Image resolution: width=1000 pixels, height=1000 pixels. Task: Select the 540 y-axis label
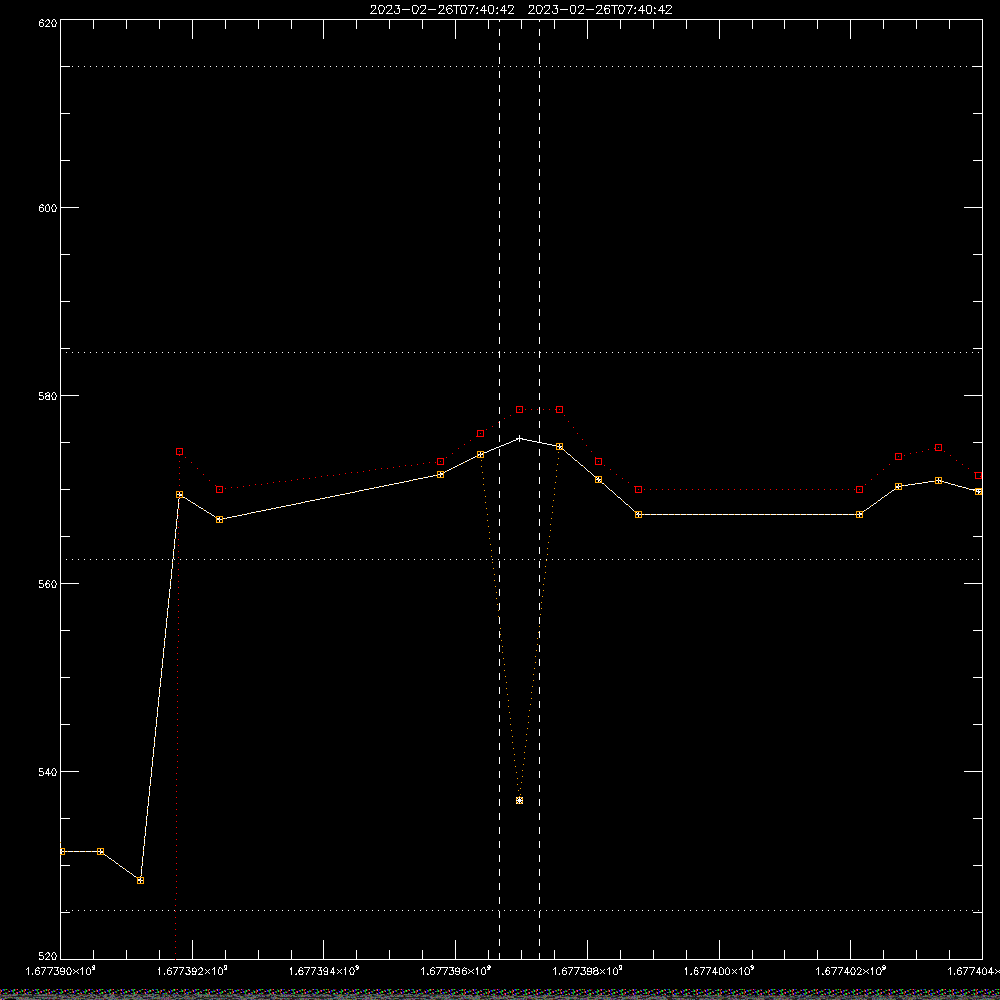tap(48, 772)
